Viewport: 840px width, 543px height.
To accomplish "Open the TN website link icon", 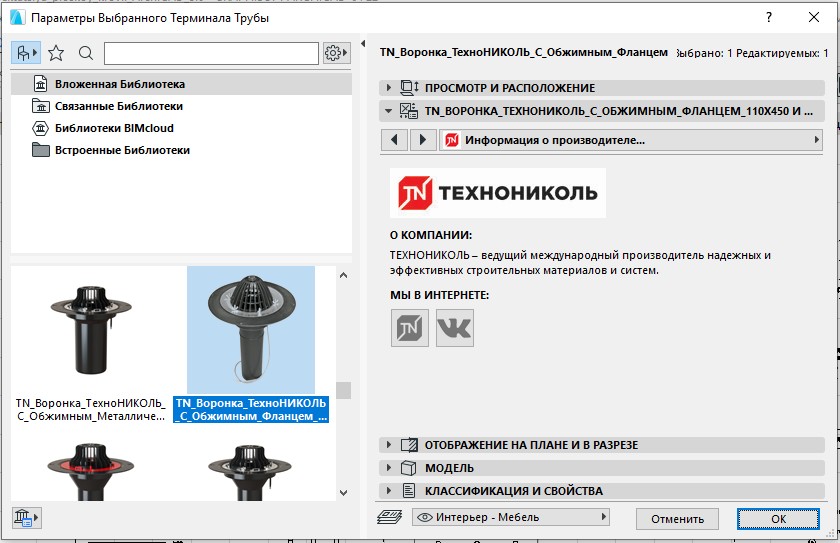I will [410, 328].
